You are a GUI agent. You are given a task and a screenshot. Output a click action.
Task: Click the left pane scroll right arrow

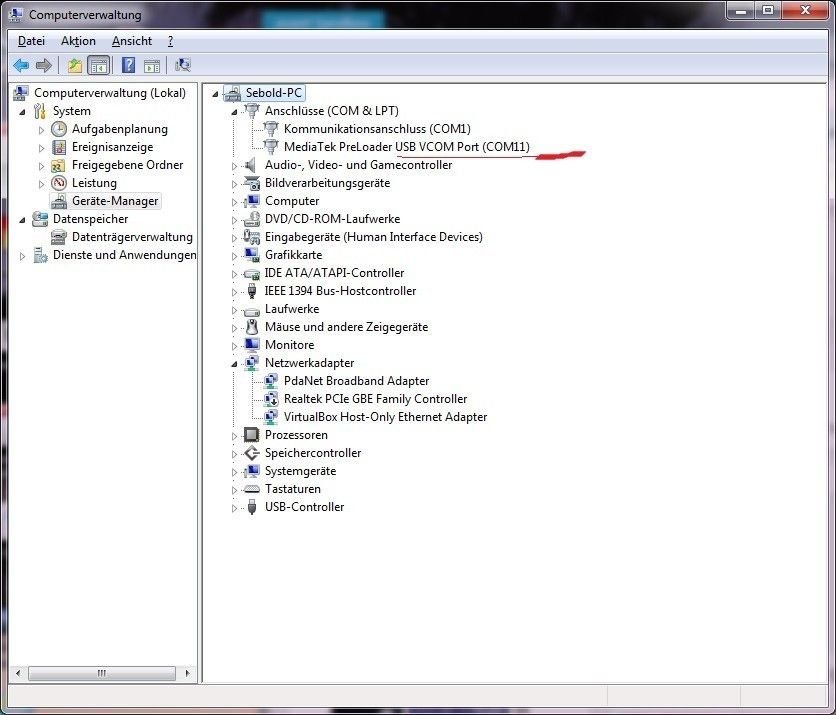[x=187, y=673]
